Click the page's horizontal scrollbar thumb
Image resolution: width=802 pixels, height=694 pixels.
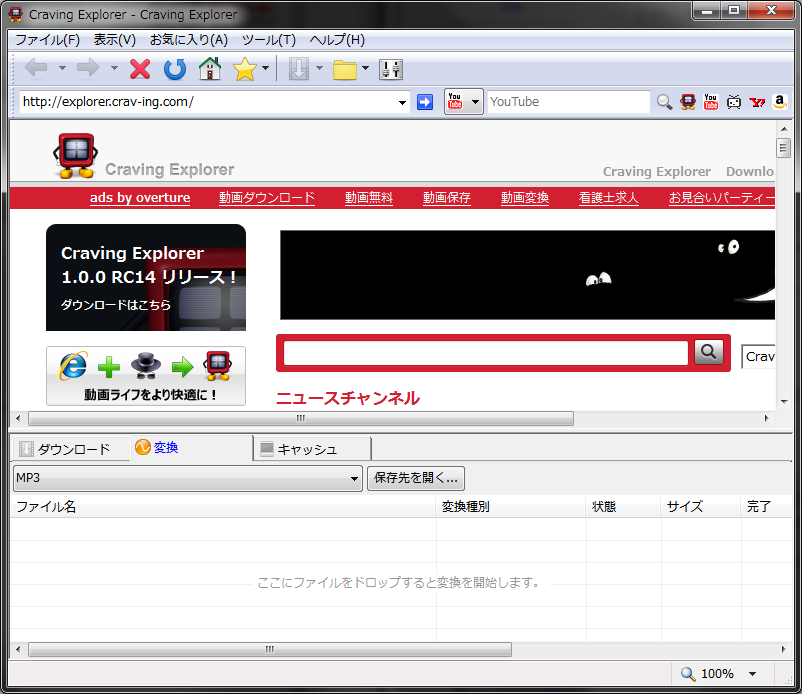[301, 418]
